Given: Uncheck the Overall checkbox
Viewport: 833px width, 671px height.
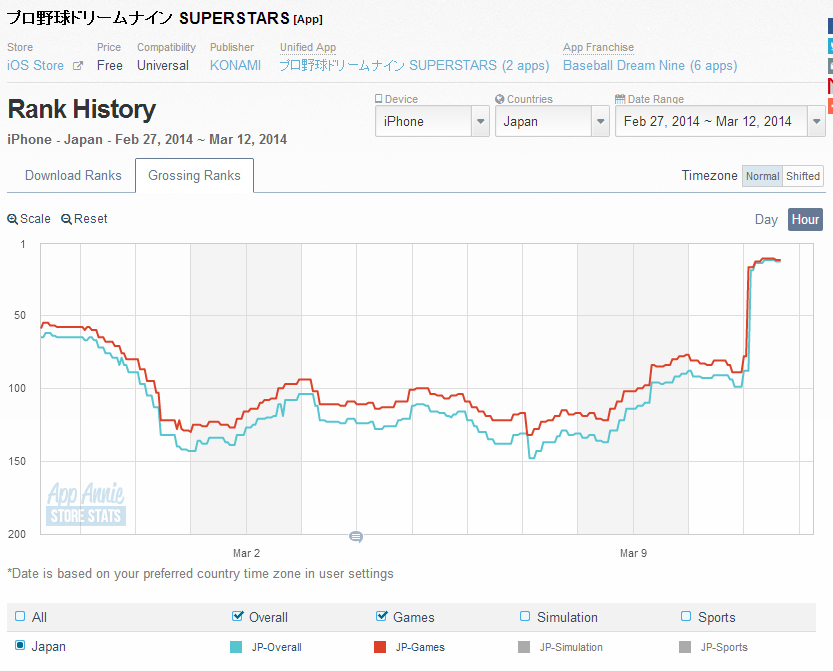Looking at the screenshot, I should click(237, 616).
